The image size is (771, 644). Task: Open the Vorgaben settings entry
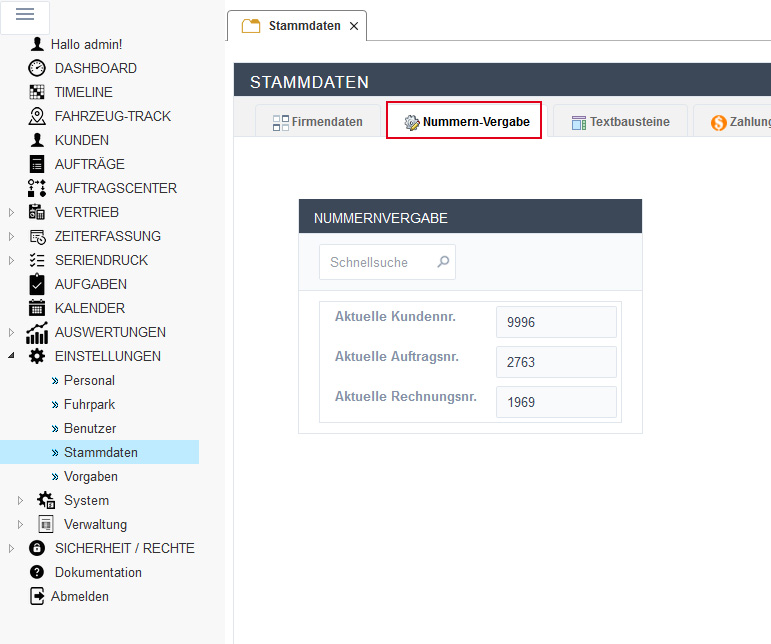pos(90,476)
